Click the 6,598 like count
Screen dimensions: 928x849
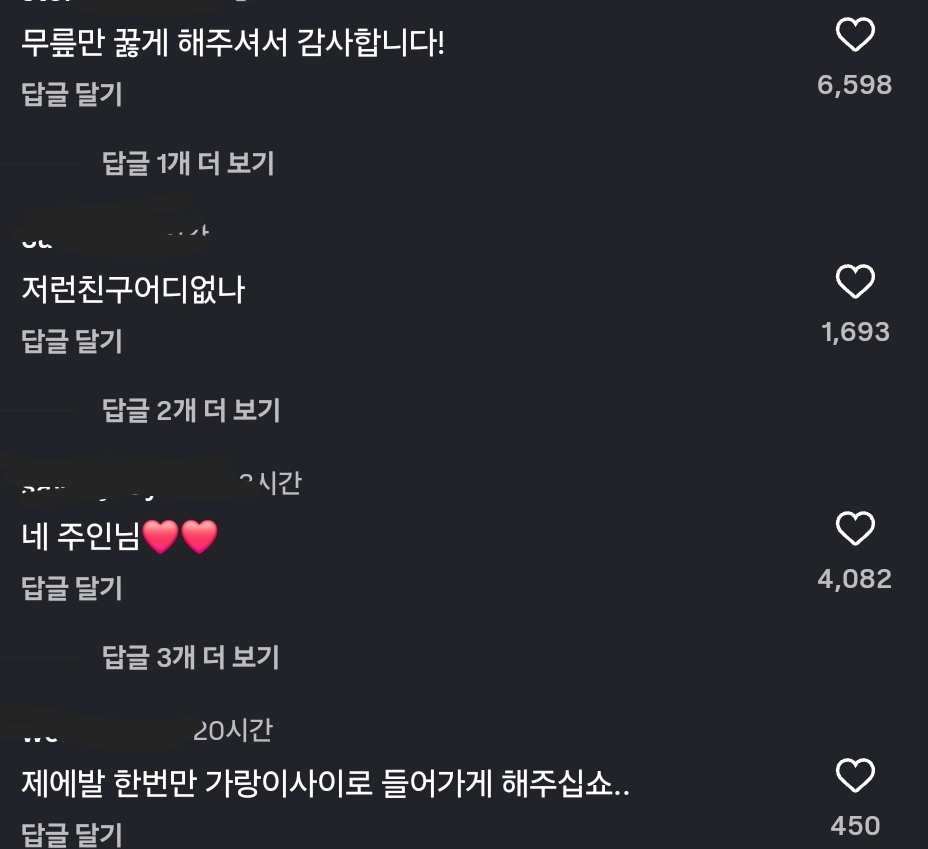click(854, 85)
